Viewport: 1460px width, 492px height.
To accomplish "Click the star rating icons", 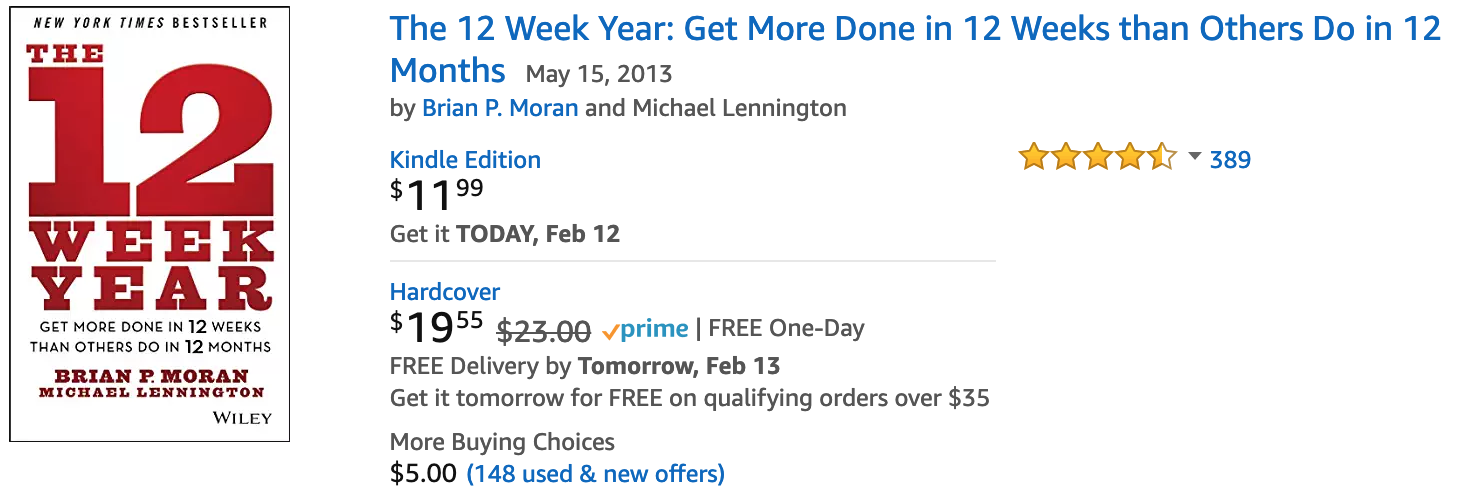I will [1098, 158].
